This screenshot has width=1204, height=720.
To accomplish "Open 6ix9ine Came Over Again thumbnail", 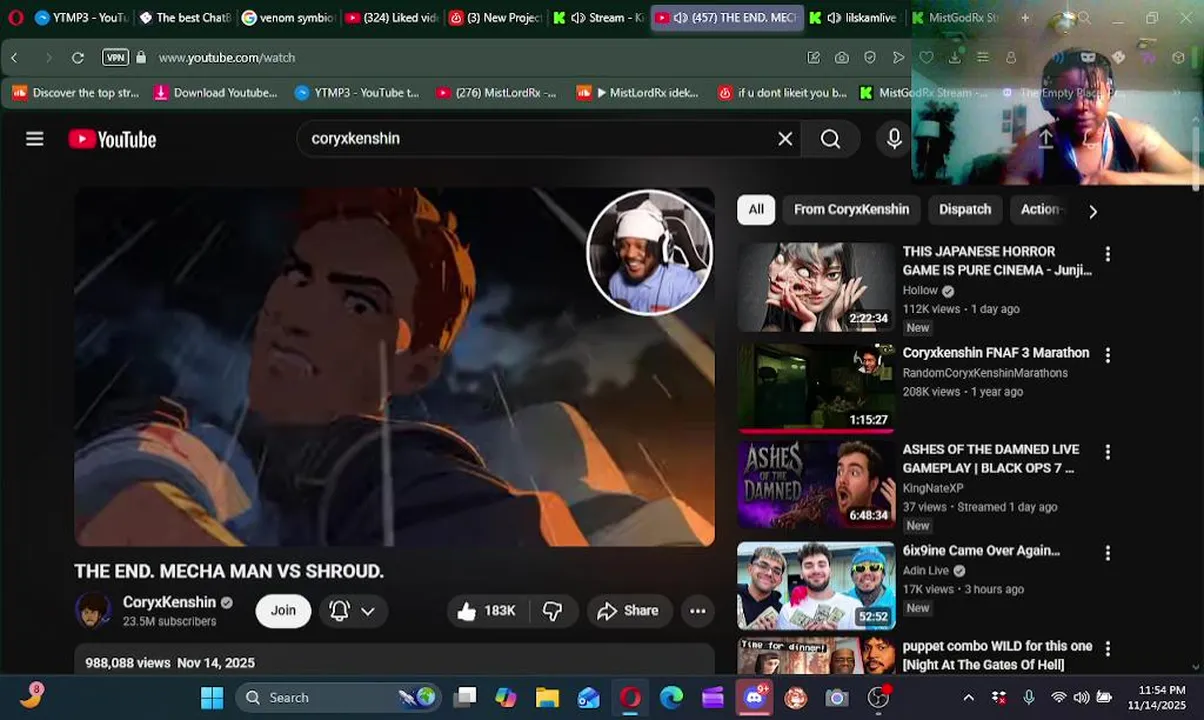I will click(x=816, y=586).
